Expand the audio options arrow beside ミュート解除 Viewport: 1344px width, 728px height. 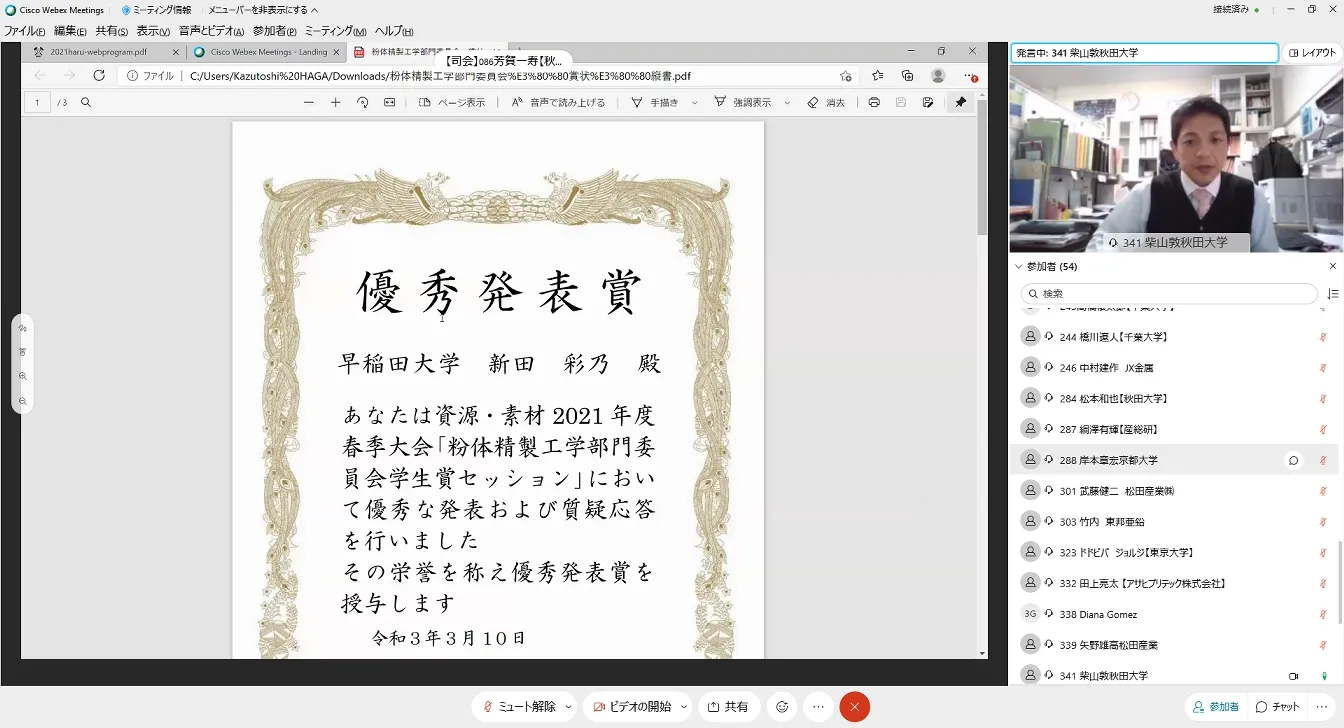568,706
